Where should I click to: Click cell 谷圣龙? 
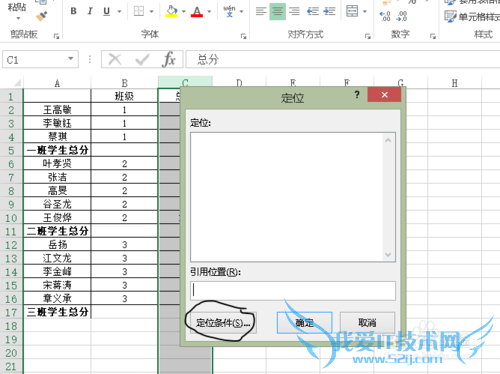57,204
